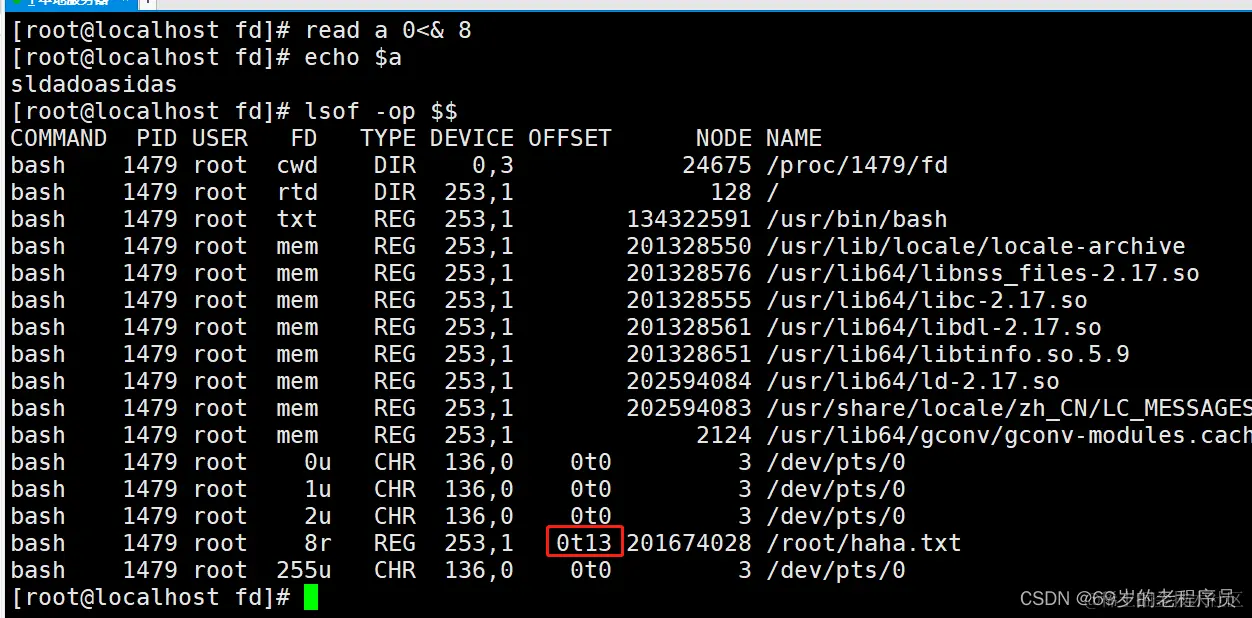The image size is (1252, 618).
Task: Click the '1u' file descriptor entry
Action: pyautogui.click(x=318, y=490)
